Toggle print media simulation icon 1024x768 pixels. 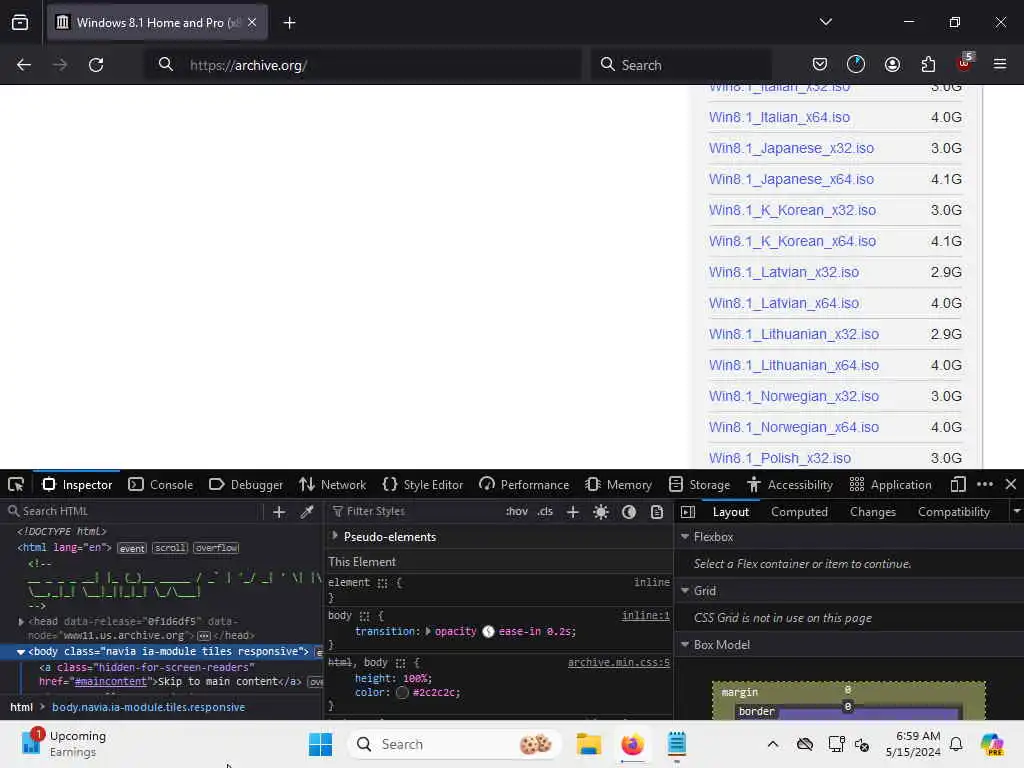pyautogui.click(x=657, y=512)
